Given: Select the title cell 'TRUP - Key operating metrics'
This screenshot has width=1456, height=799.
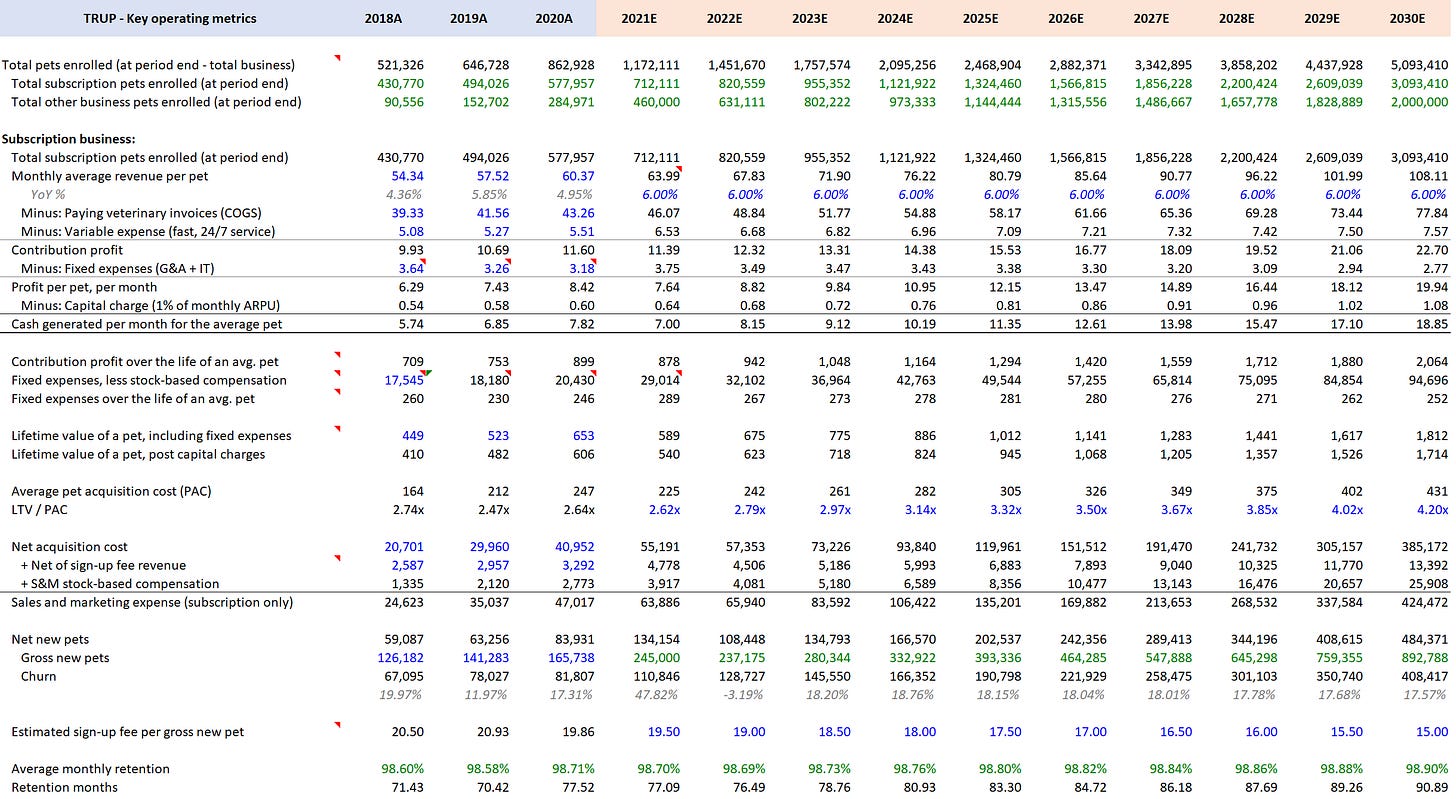Looking at the screenshot, I should (x=170, y=18).
